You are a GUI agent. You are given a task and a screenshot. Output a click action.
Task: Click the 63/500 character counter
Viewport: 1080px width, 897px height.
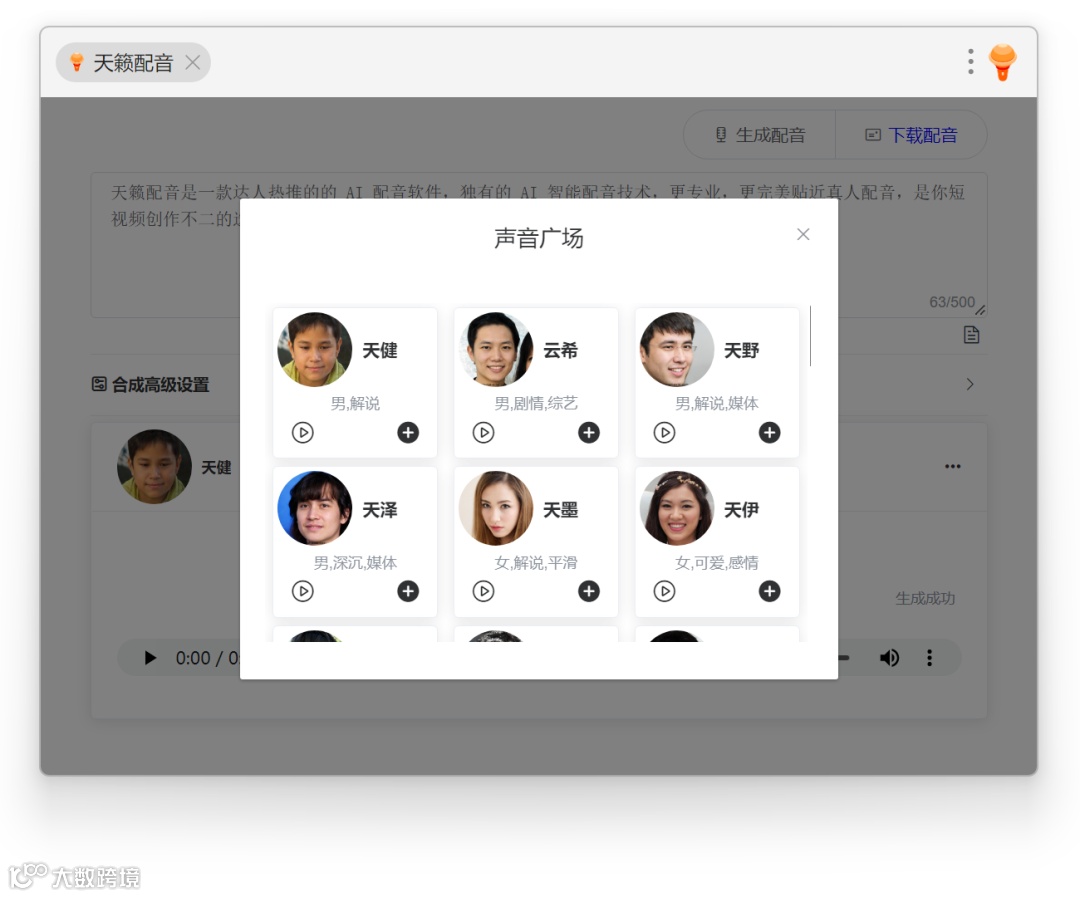click(952, 302)
